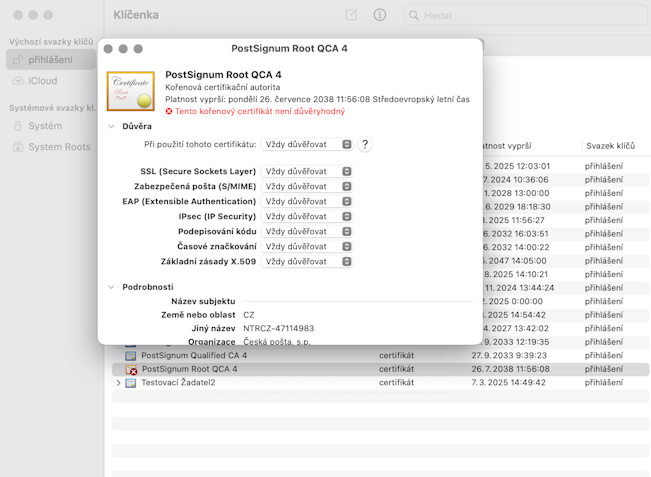Viewport: 651px width, 477px height.
Task: Click the value NTRCZ-47114983
Action: point(279,328)
